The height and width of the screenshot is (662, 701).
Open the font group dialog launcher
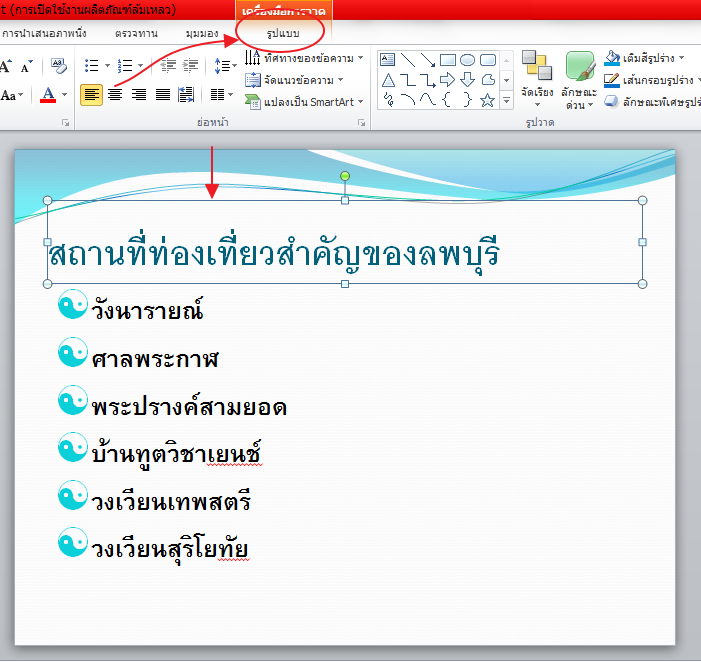(x=66, y=123)
